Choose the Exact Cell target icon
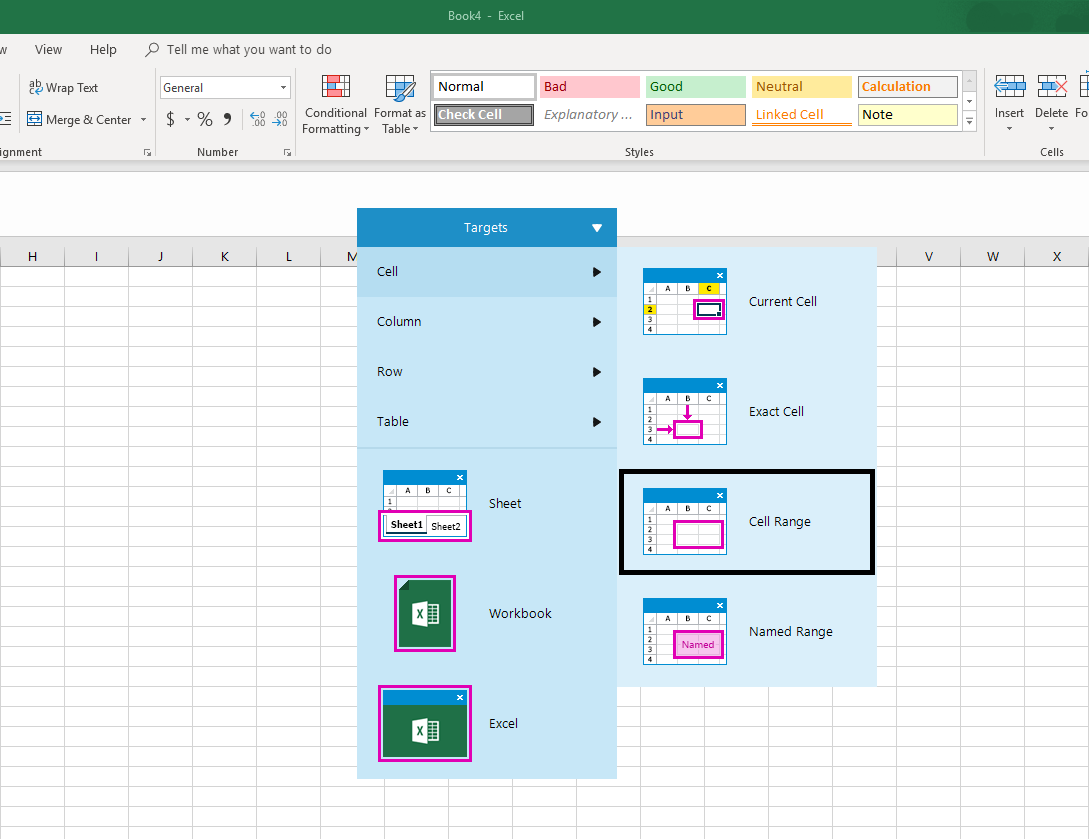Image resolution: width=1089 pixels, height=839 pixels. point(685,411)
